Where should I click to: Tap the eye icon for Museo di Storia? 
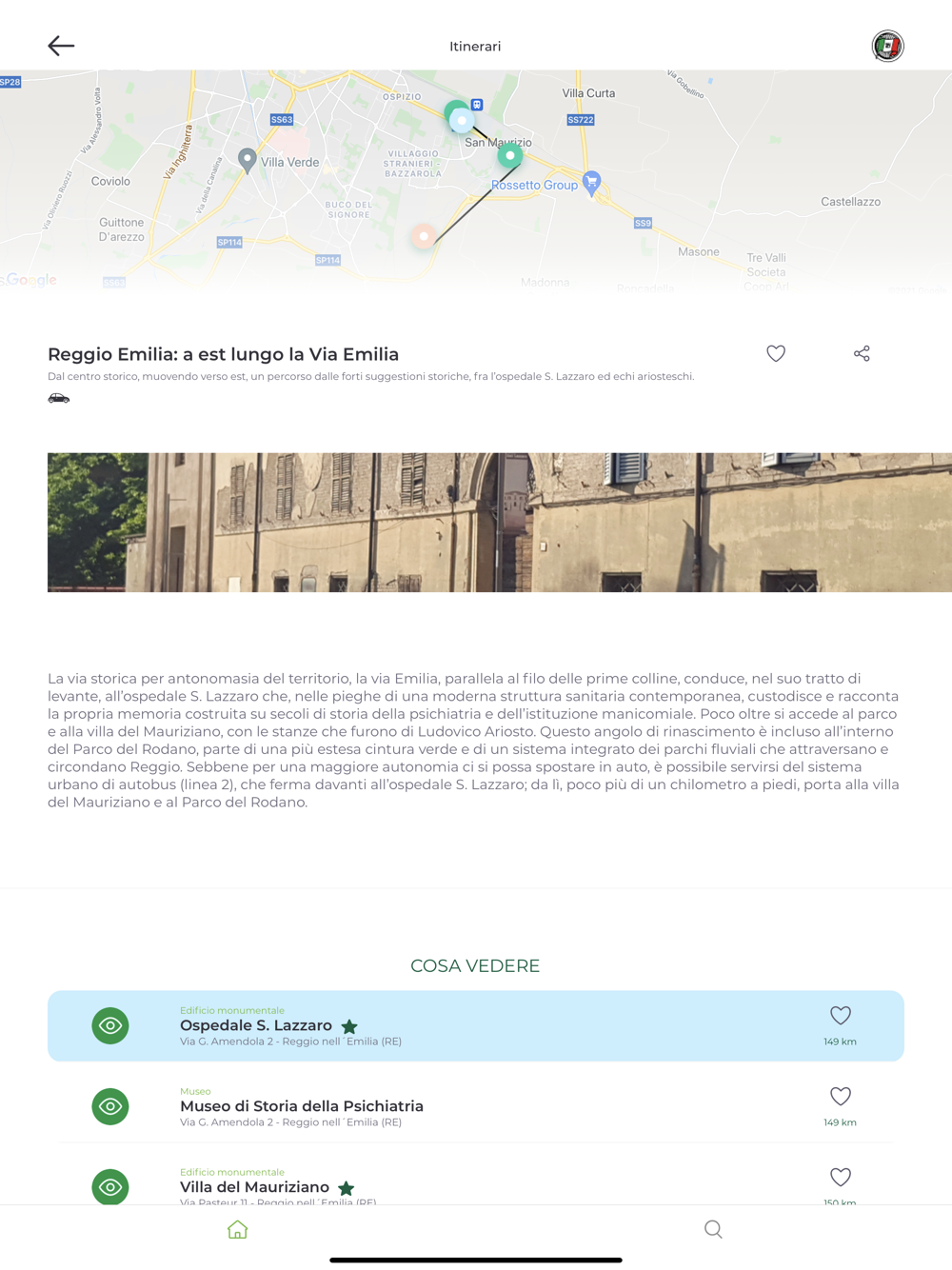click(110, 1106)
